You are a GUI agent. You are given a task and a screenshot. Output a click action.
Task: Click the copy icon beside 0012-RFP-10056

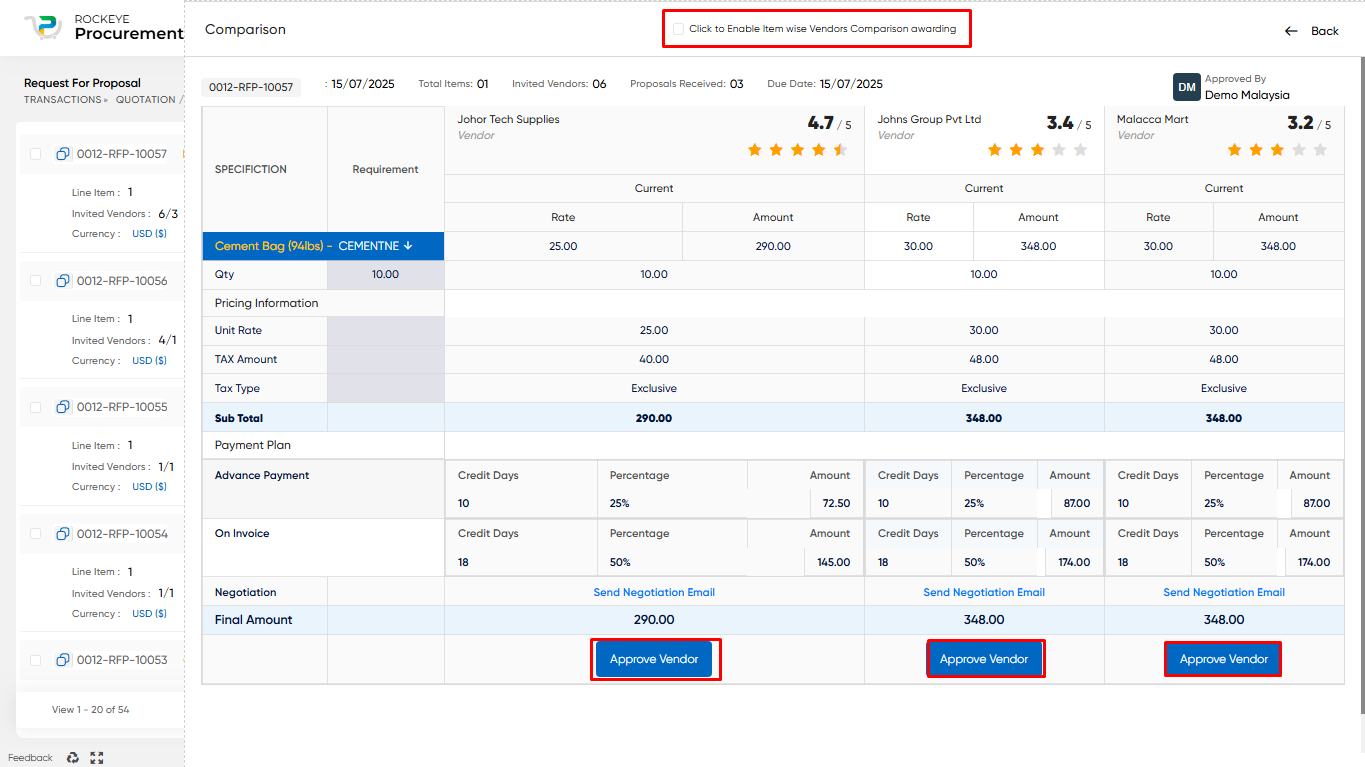tap(63, 281)
